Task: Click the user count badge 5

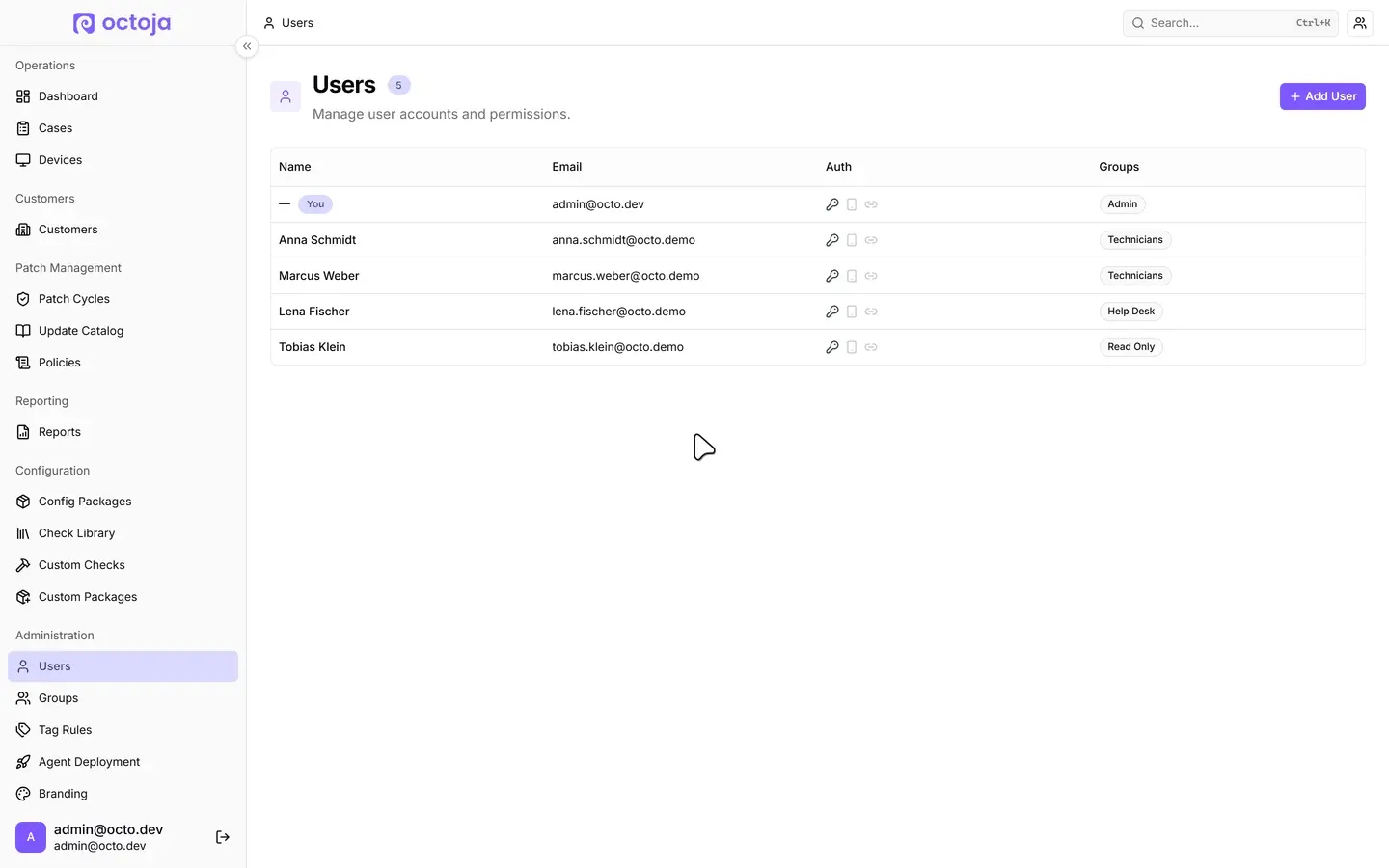Action: click(399, 85)
